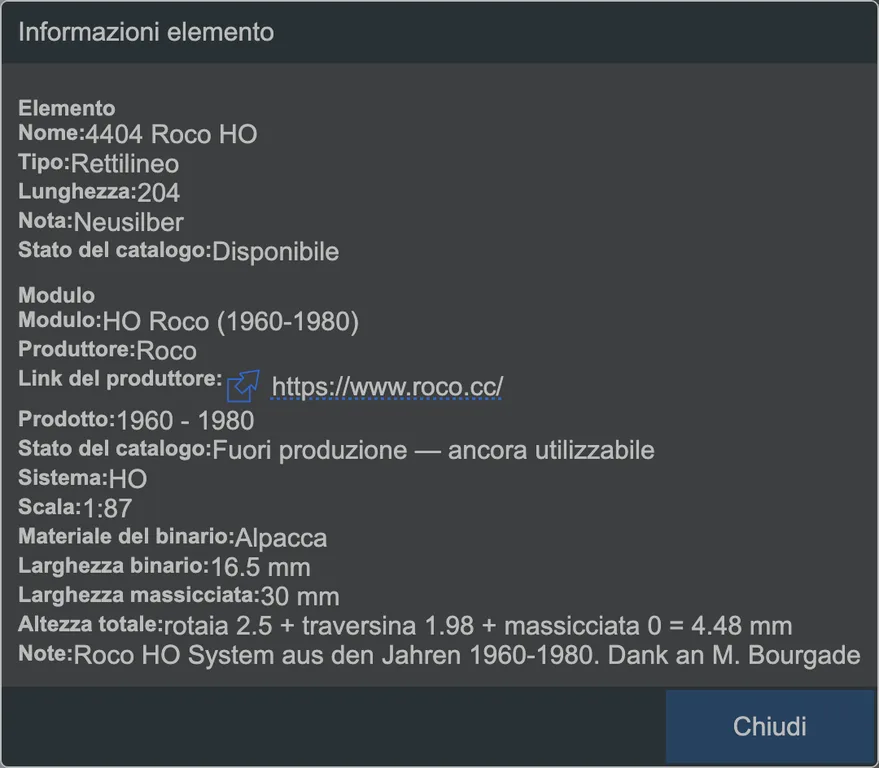
Task: Click the Nota value Neusilber
Action: [128, 222]
